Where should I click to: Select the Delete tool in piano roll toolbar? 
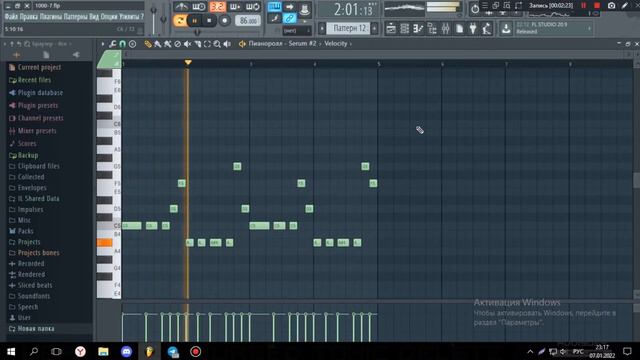(178, 44)
